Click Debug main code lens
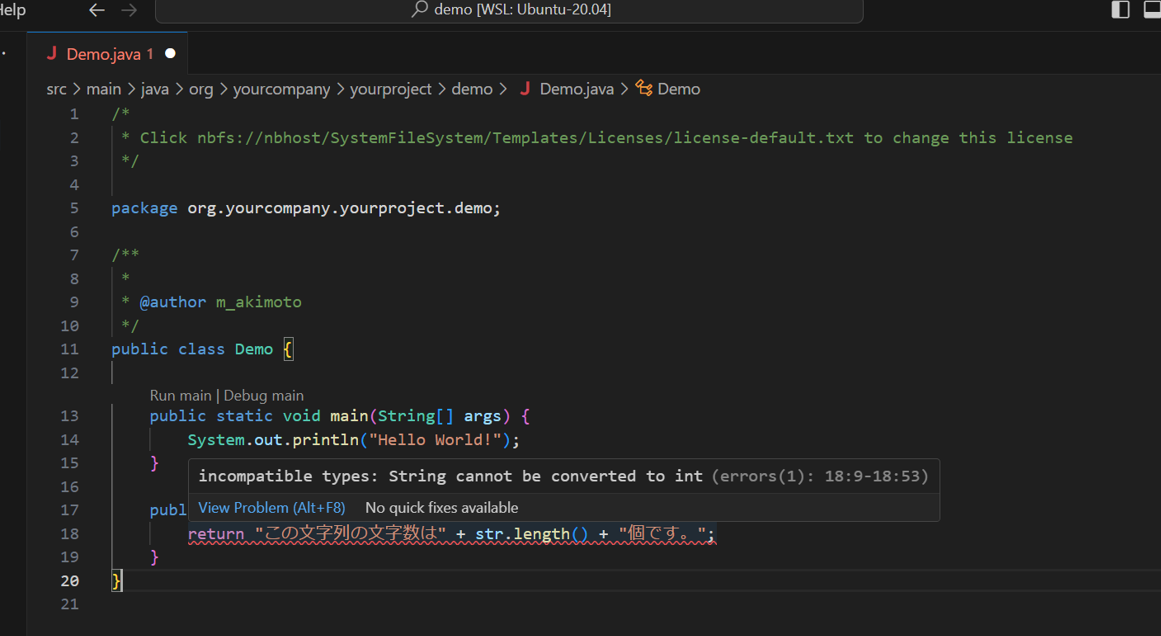The width and height of the screenshot is (1161, 636). coord(264,395)
